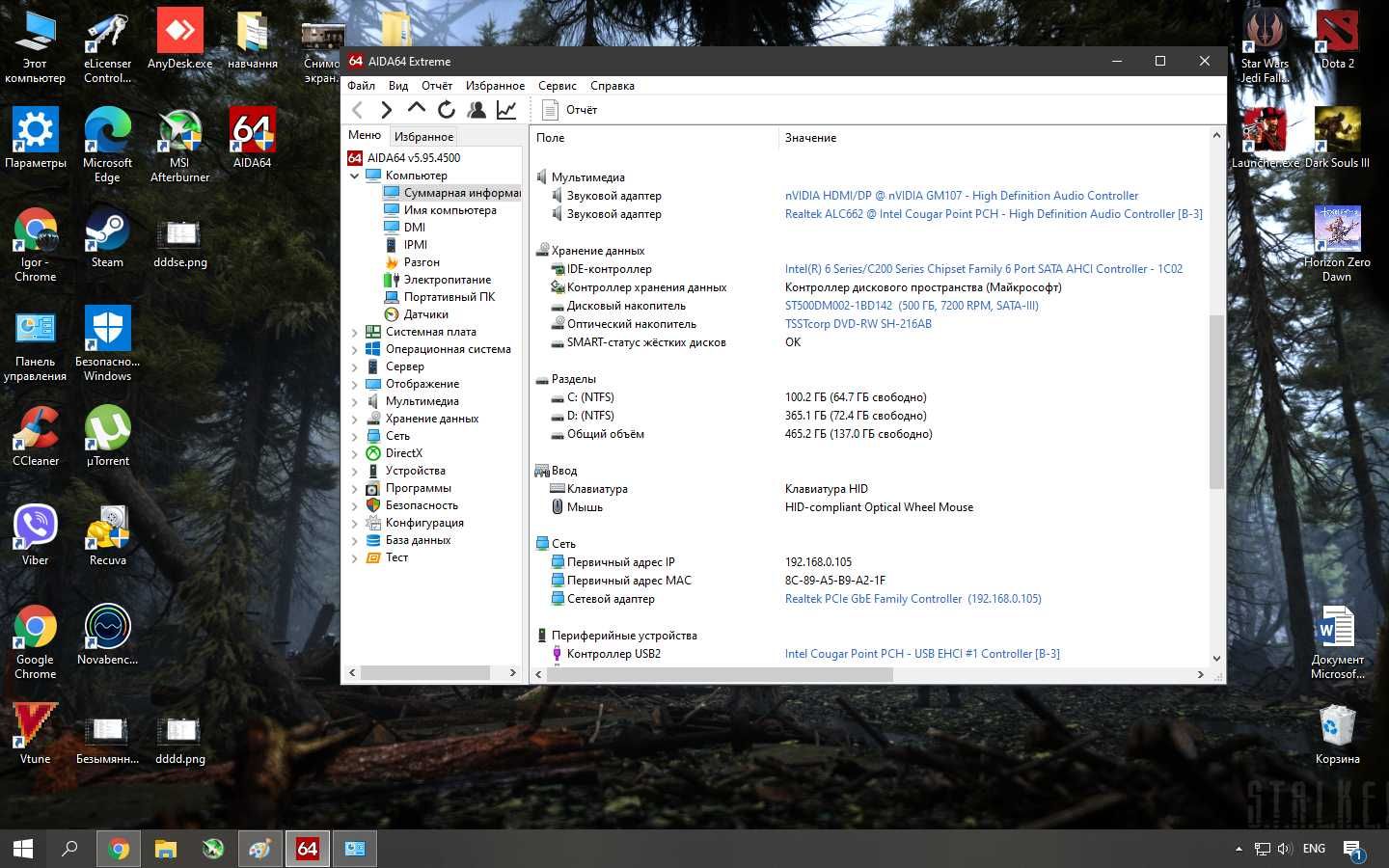This screenshot has width=1389, height=868.
Task: Select База данных in the tree
Action: point(418,540)
